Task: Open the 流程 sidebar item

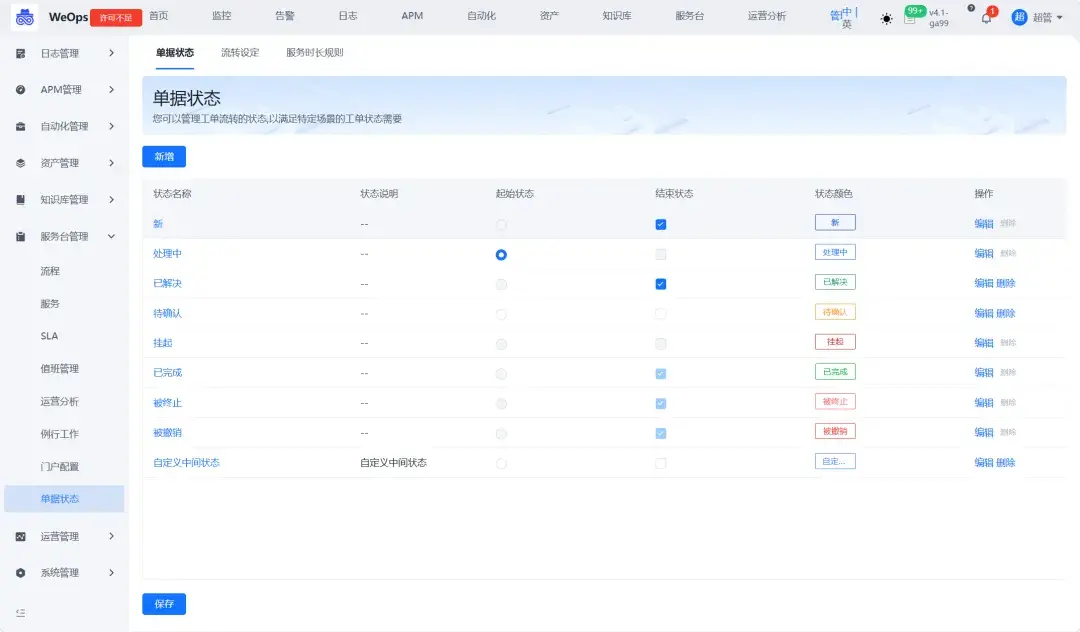Action: [50, 271]
